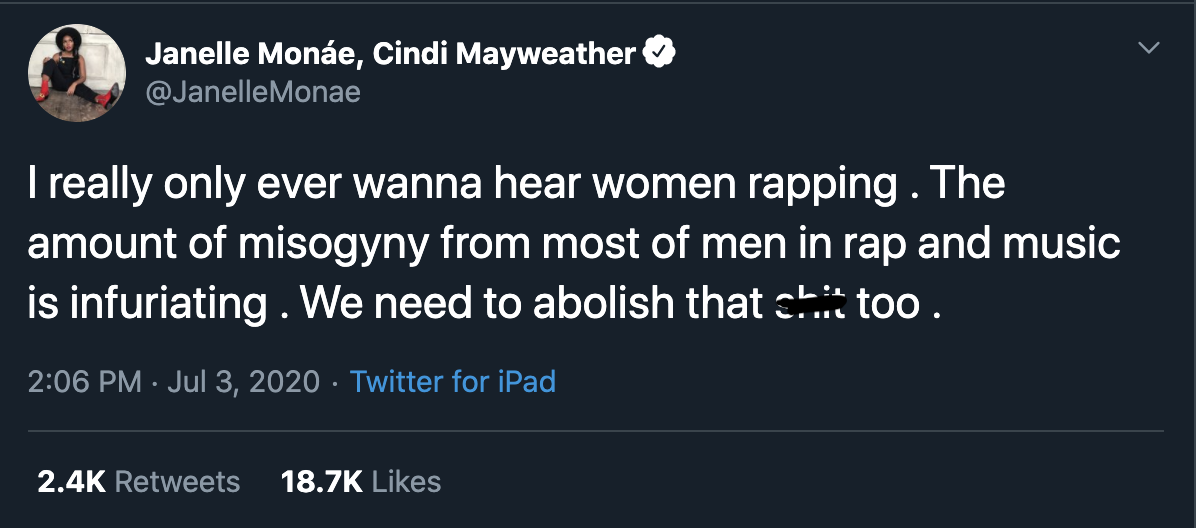Click the divider line above the retweet stats
Screen dimensions: 1196x528
pyautogui.click(x=596, y=431)
